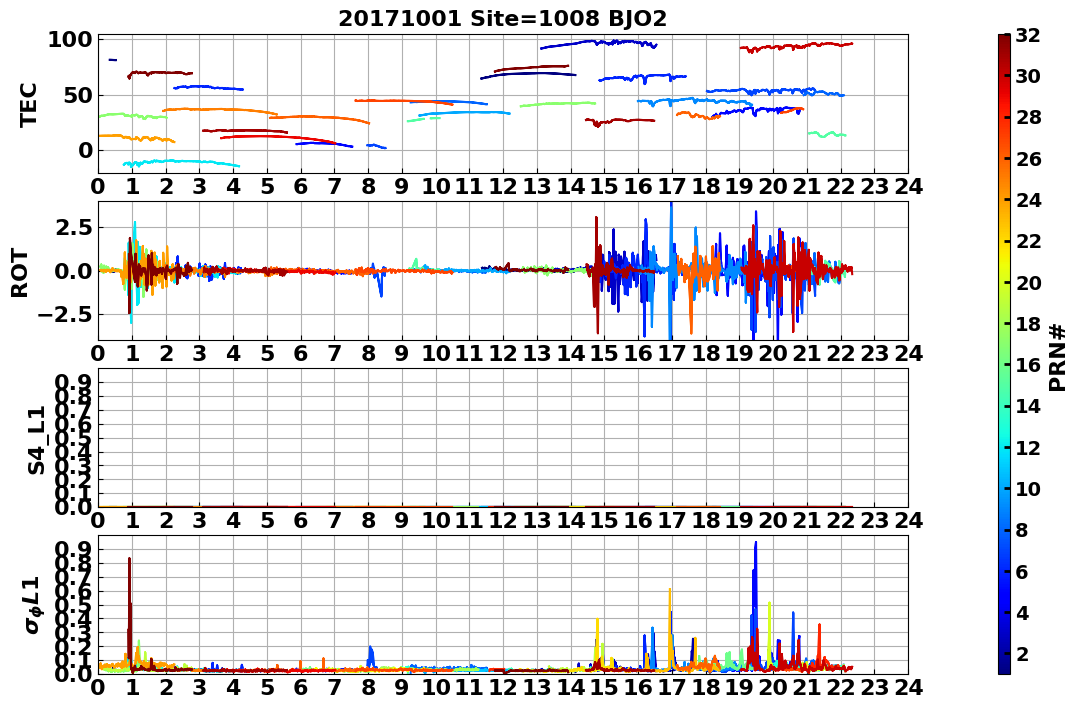Click the ROT y-axis label
Viewport: 1077px width, 709px height.
click(x=20, y=273)
